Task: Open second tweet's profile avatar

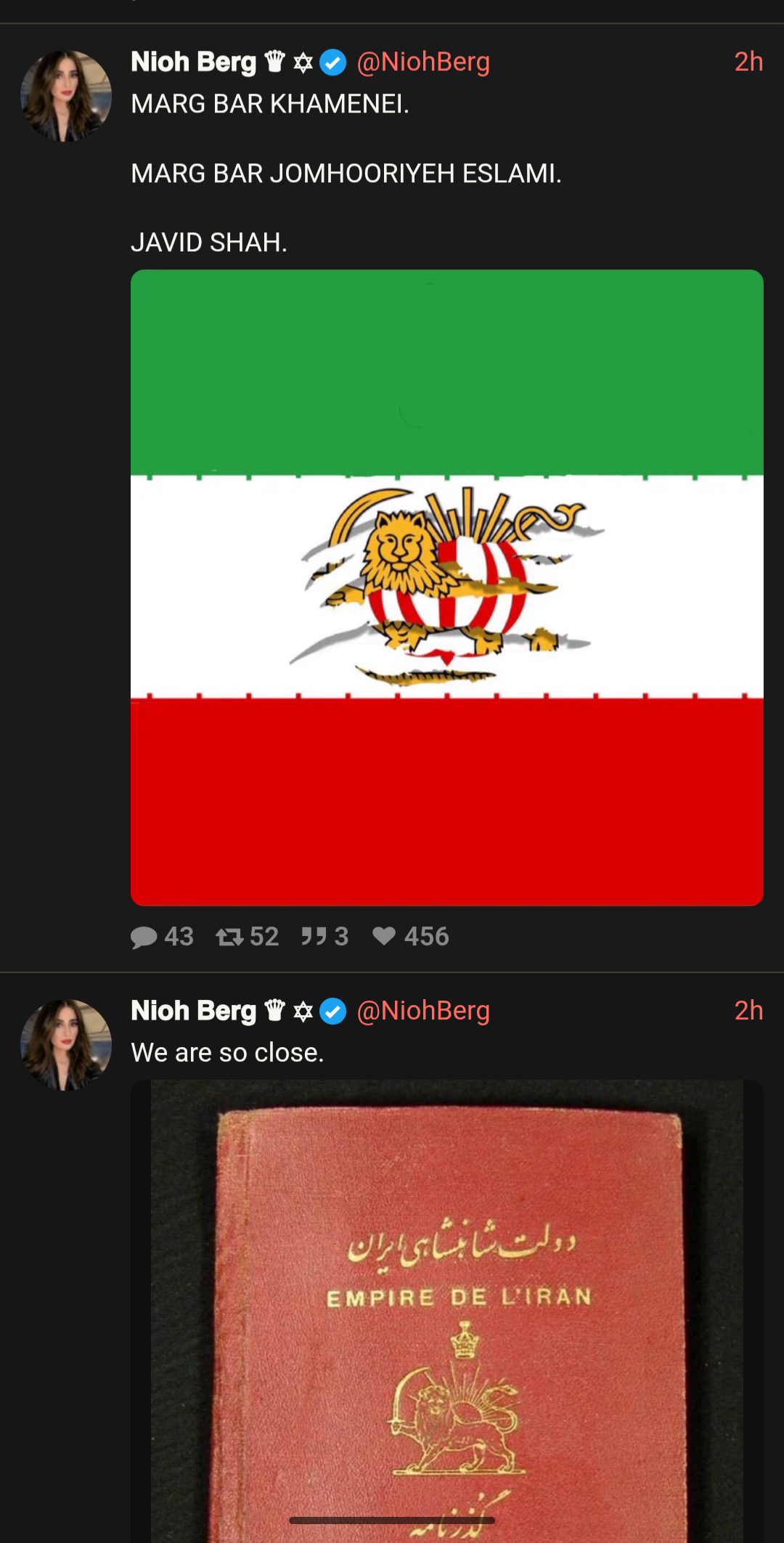Action: (66, 1045)
